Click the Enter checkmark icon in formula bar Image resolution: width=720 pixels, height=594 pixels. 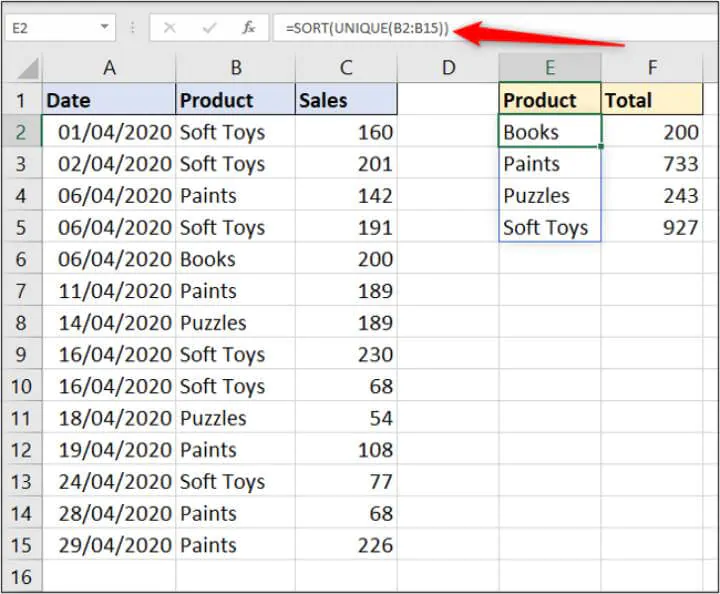209,28
